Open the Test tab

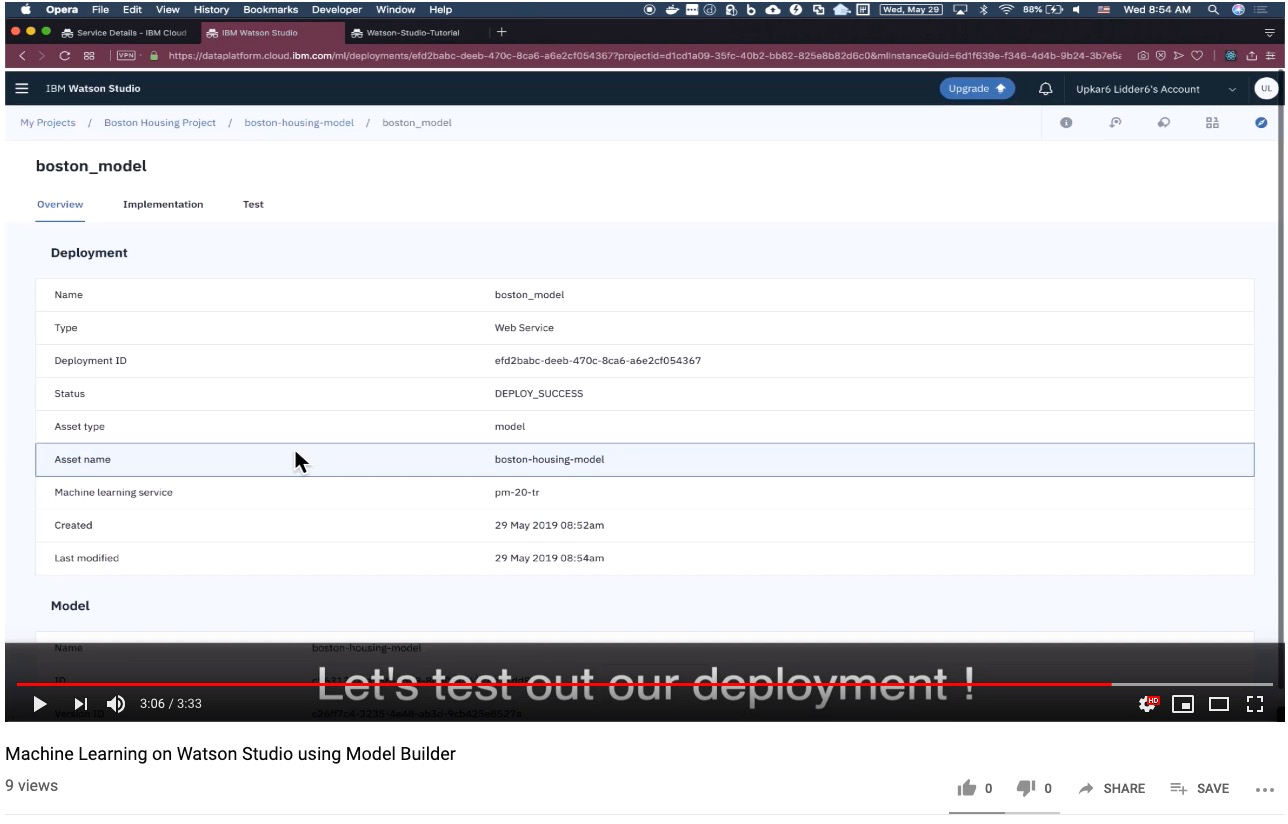pos(253,204)
